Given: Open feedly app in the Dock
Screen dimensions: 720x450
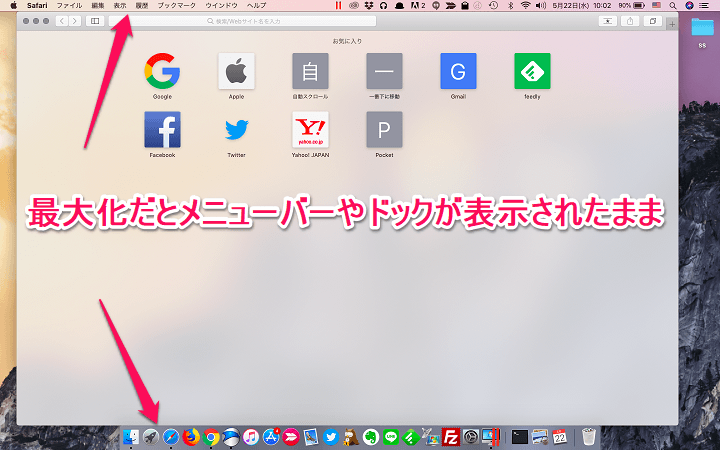Looking at the screenshot, I should (x=411, y=437).
